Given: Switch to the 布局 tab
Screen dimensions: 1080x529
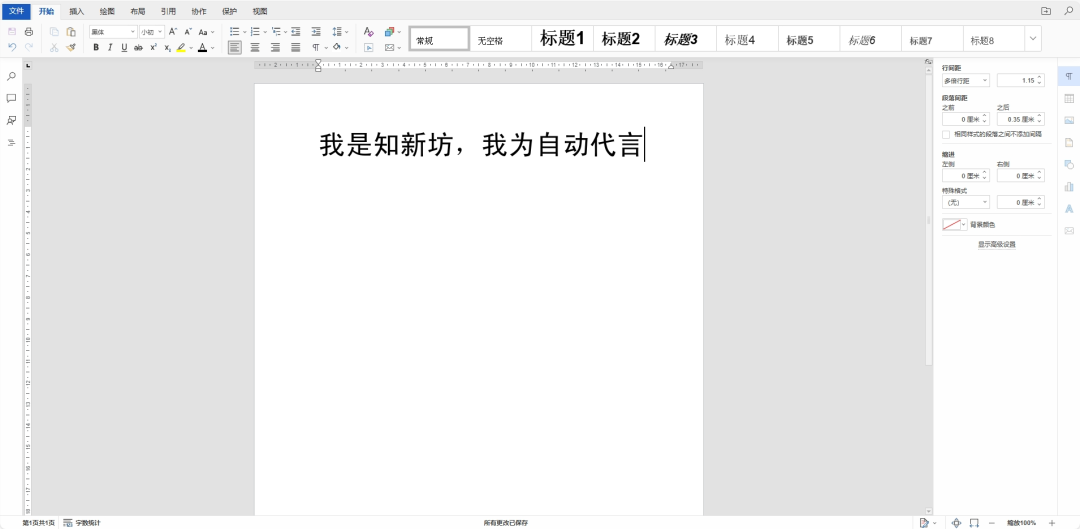Looking at the screenshot, I should (x=138, y=12).
